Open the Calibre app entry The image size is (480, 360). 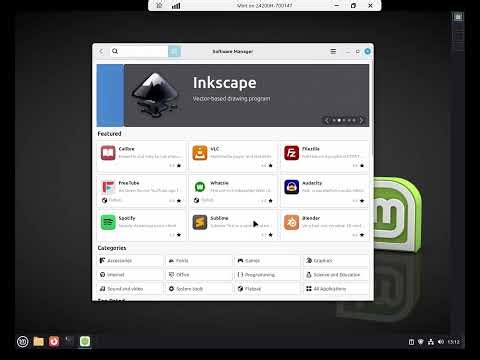(141, 157)
